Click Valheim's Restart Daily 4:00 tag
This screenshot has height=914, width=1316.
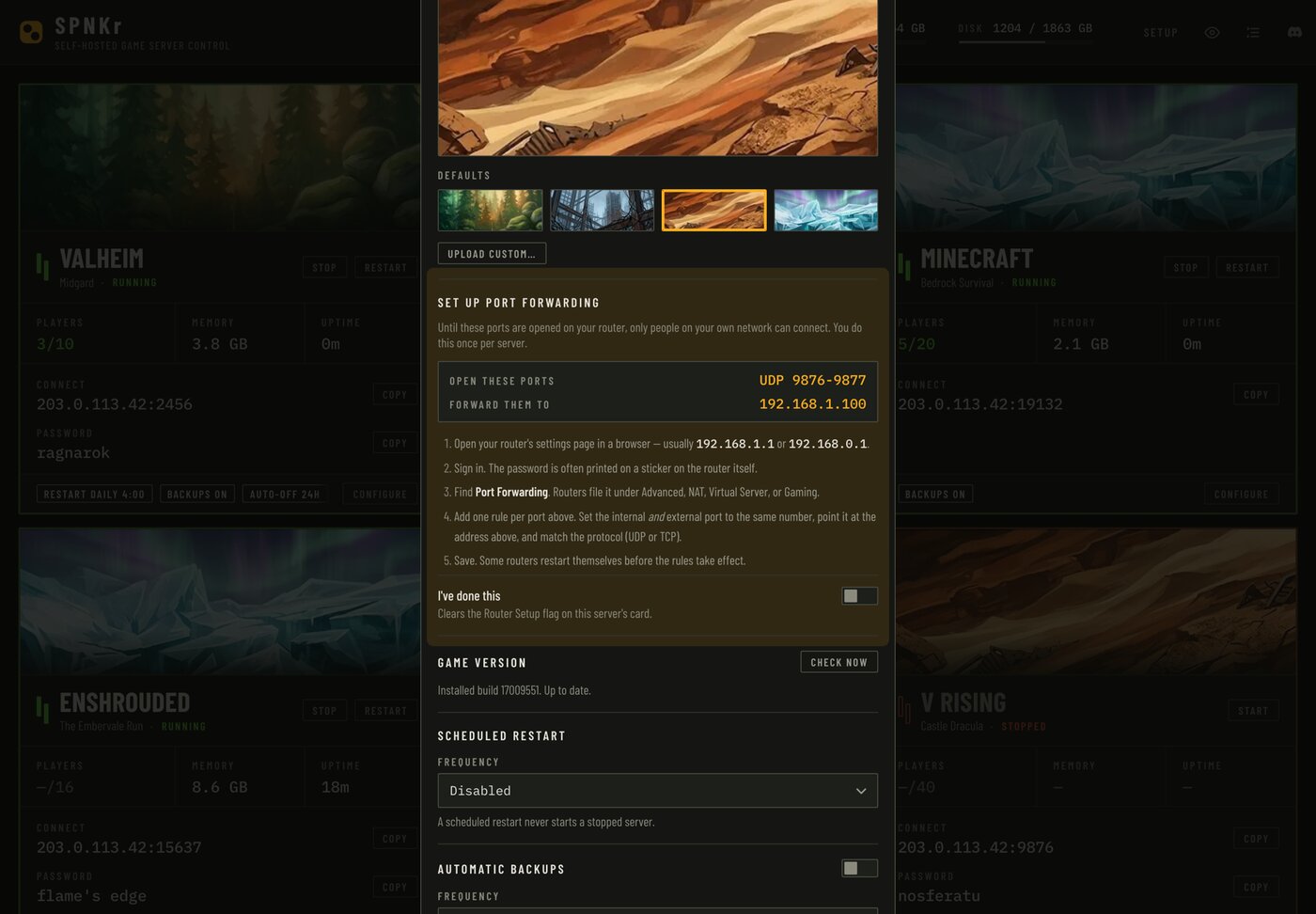click(94, 495)
